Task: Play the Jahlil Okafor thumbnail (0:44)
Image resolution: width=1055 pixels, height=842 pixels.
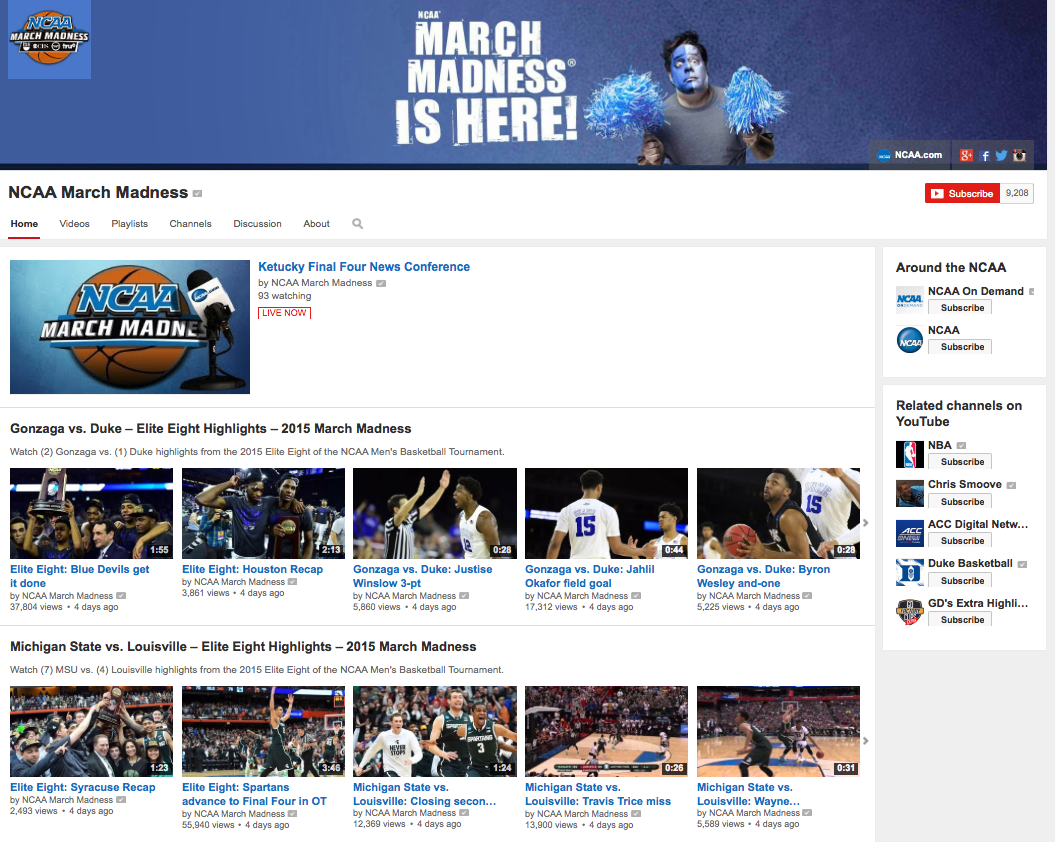Action: coord(606,513)
